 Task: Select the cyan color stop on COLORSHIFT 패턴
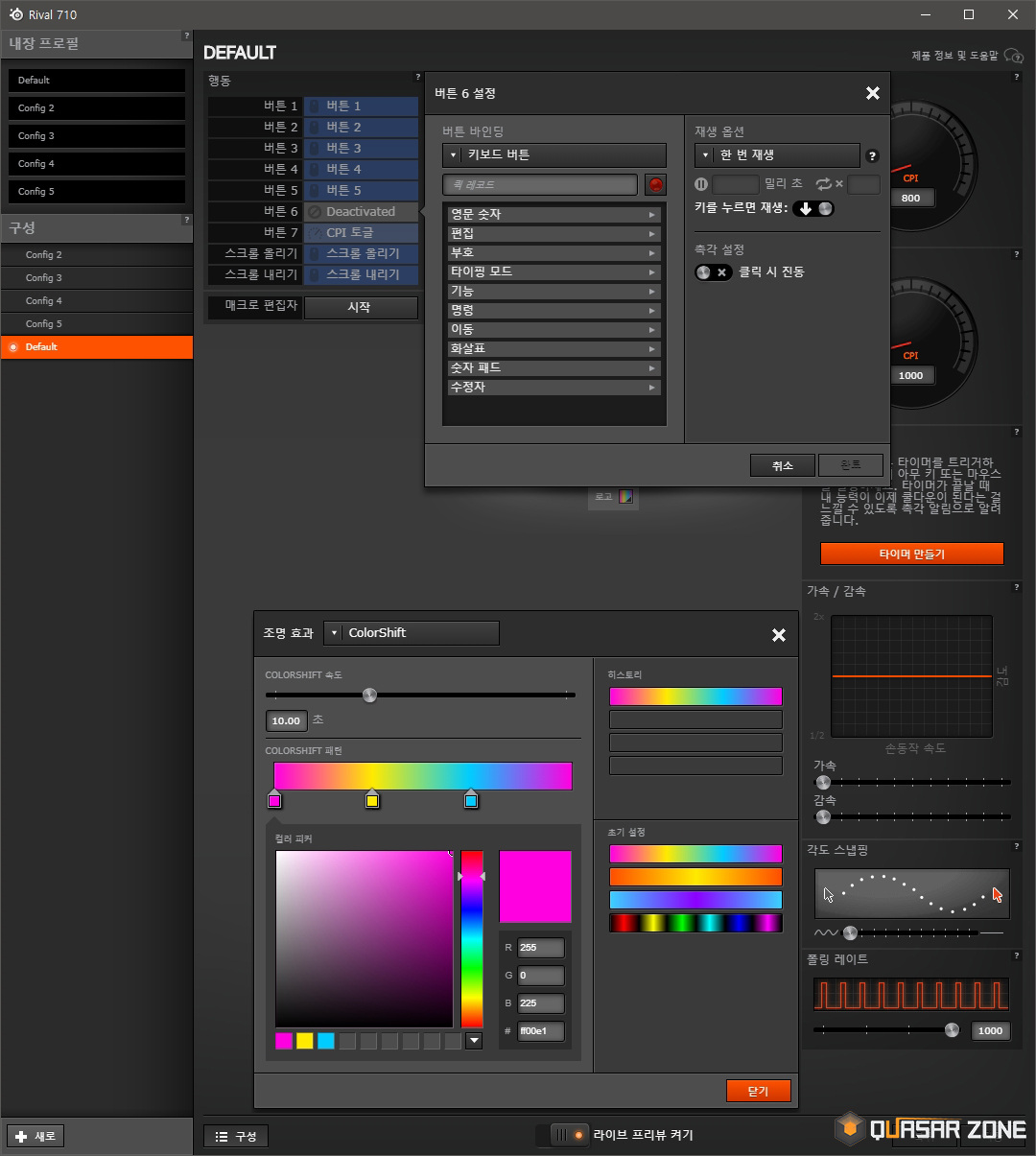pyautogui.click(x=471, y=799)
